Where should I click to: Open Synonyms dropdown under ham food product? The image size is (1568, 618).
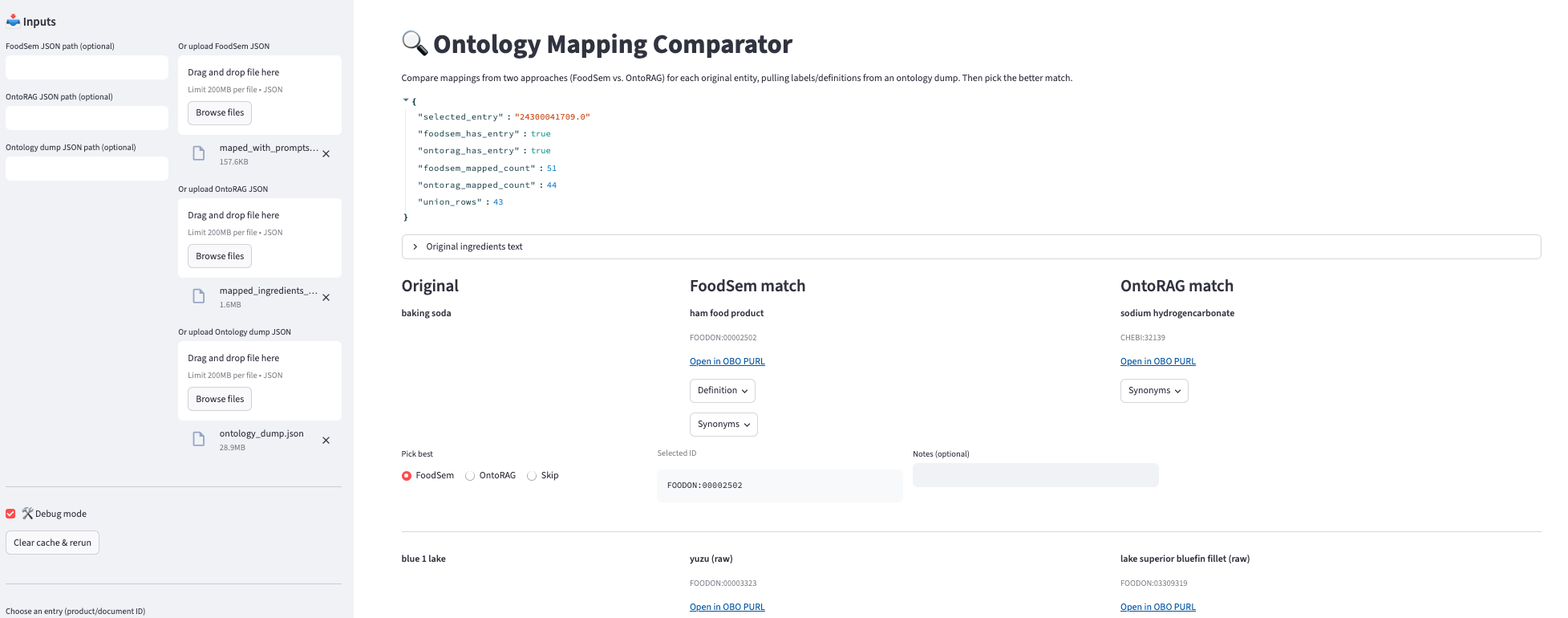click(723, 425)
